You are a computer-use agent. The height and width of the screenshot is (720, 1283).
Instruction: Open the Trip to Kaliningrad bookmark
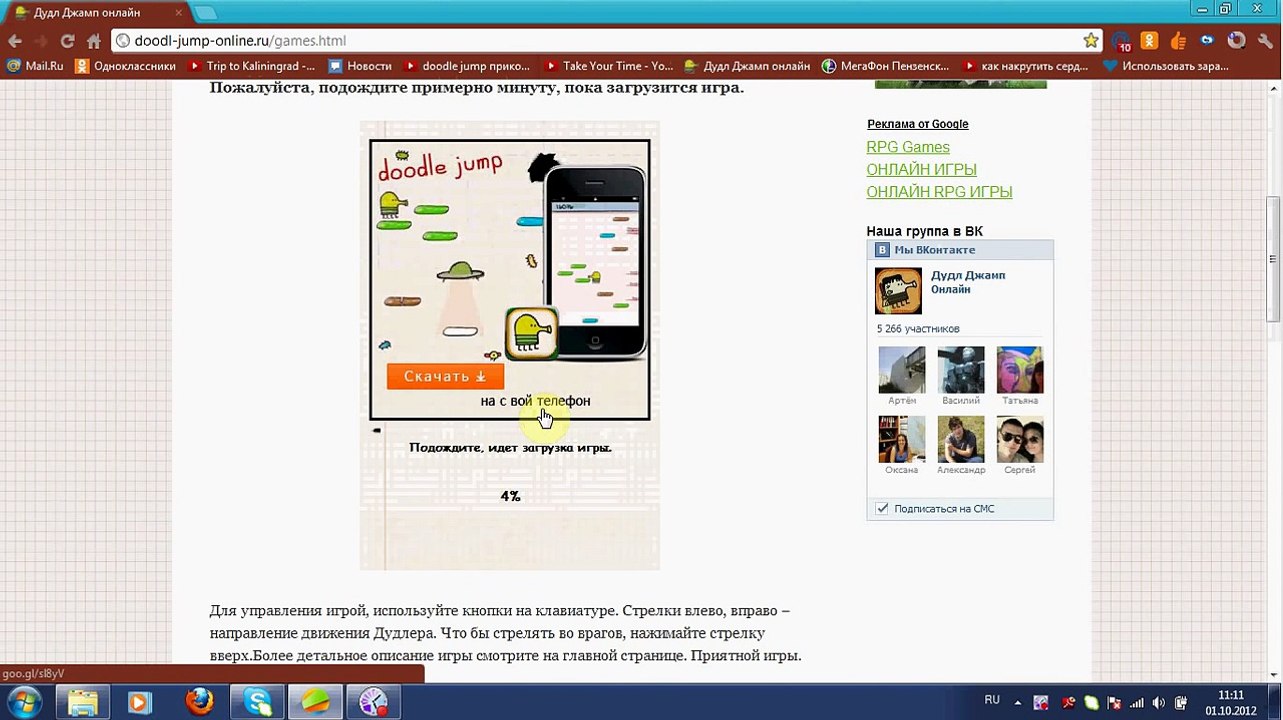(x=250, y=66)
